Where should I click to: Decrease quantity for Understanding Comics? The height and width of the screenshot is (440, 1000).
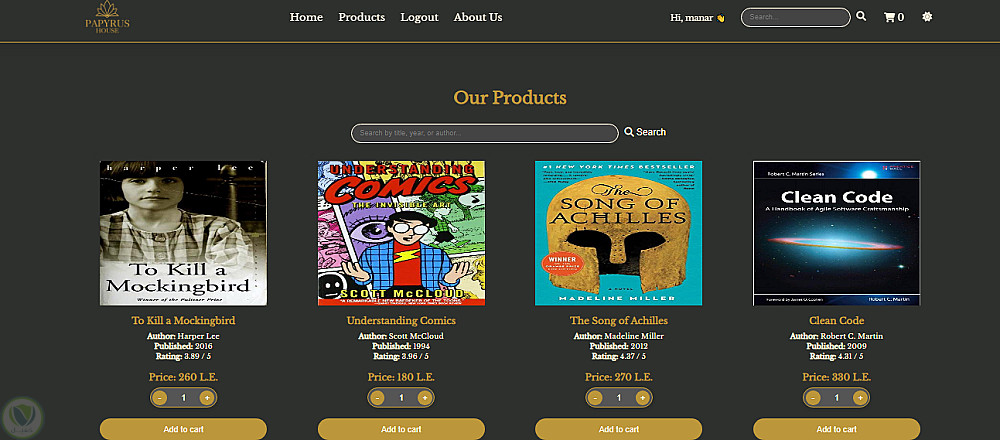coord(378,398)
